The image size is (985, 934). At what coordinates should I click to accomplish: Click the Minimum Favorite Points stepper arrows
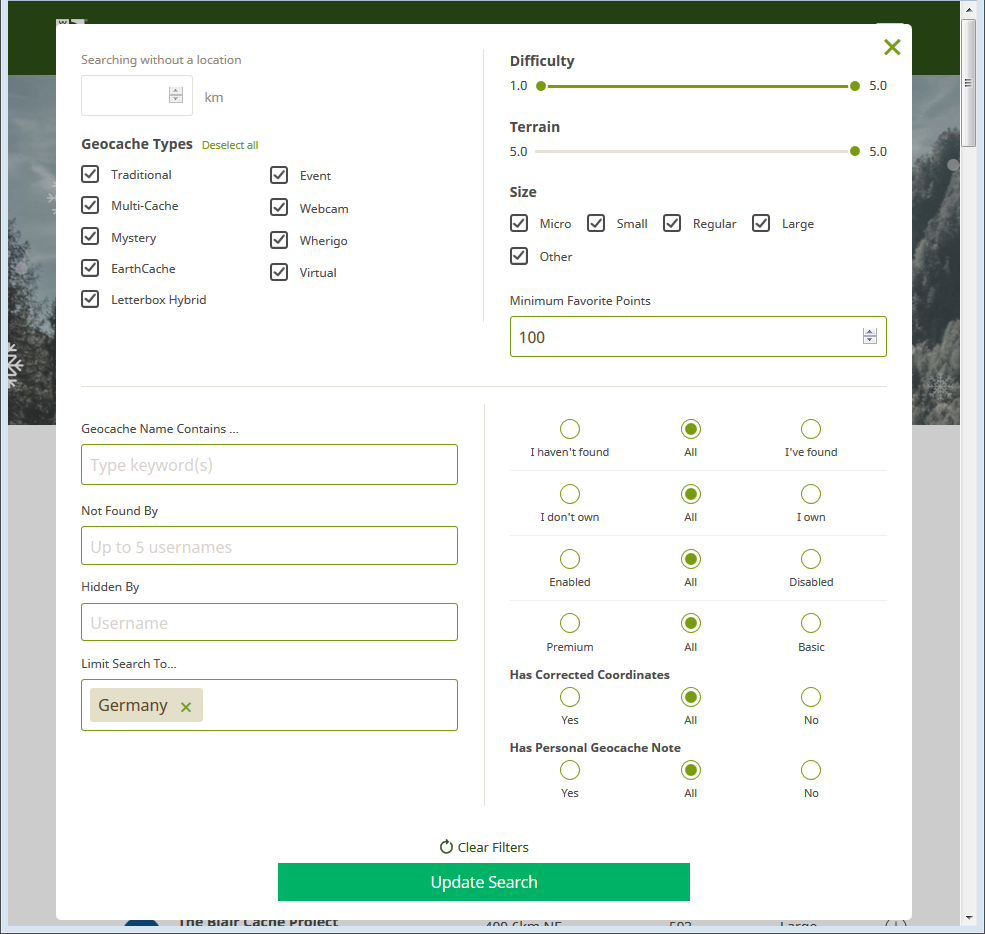pos(870,336)
